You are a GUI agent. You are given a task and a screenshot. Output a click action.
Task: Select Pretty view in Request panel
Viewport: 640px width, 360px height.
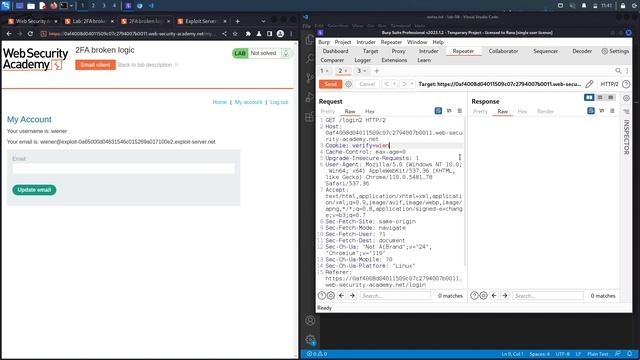point(327,111)
